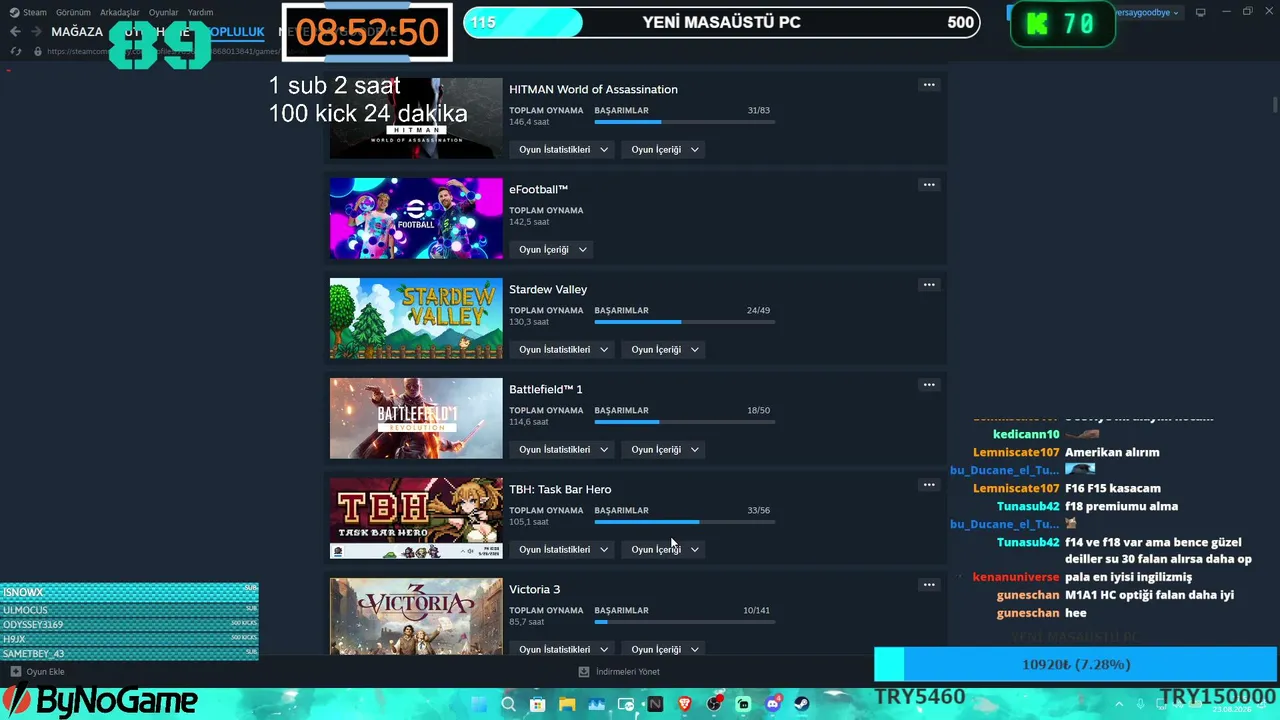The image size is (1280, 720).
Task: Switch to Steam via taskbar icon
Action: 802,704
